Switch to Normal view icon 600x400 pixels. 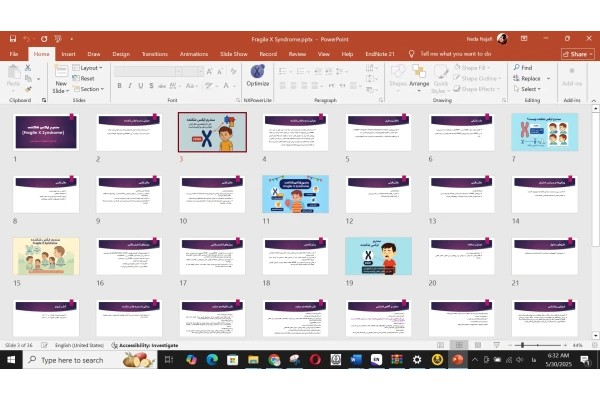click(440, 345)
